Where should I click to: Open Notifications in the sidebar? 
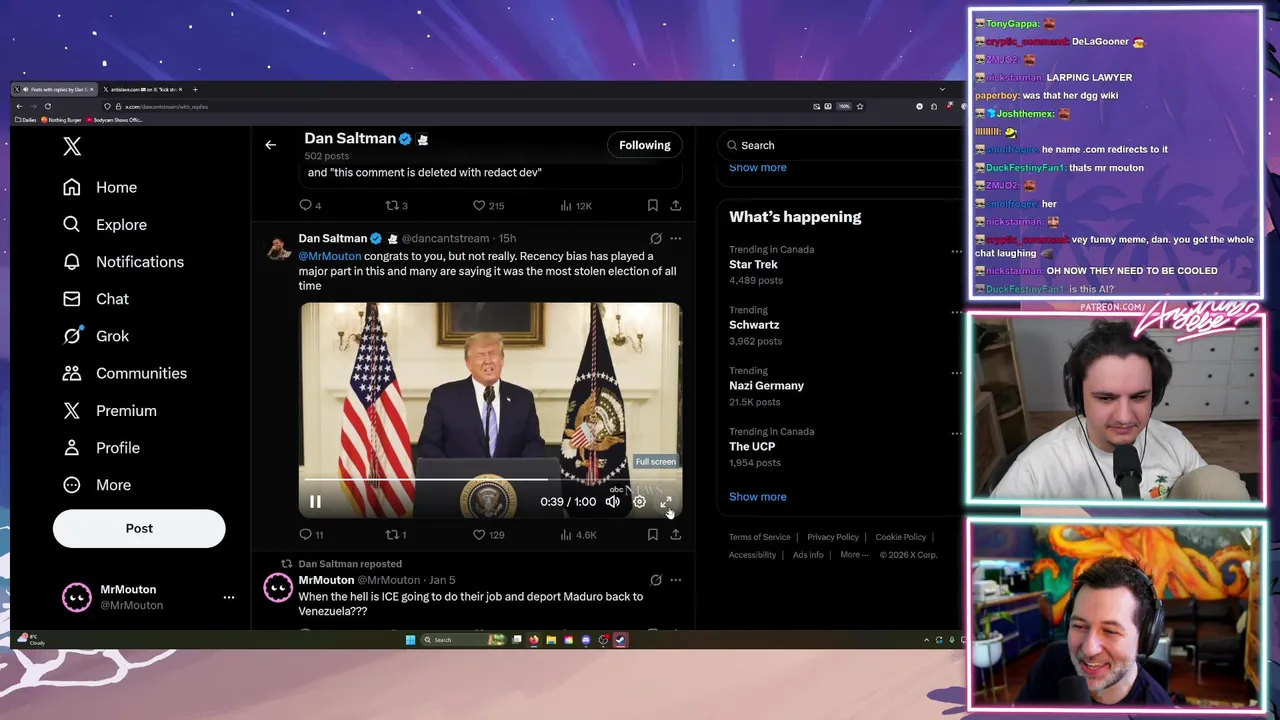point(123,262)
